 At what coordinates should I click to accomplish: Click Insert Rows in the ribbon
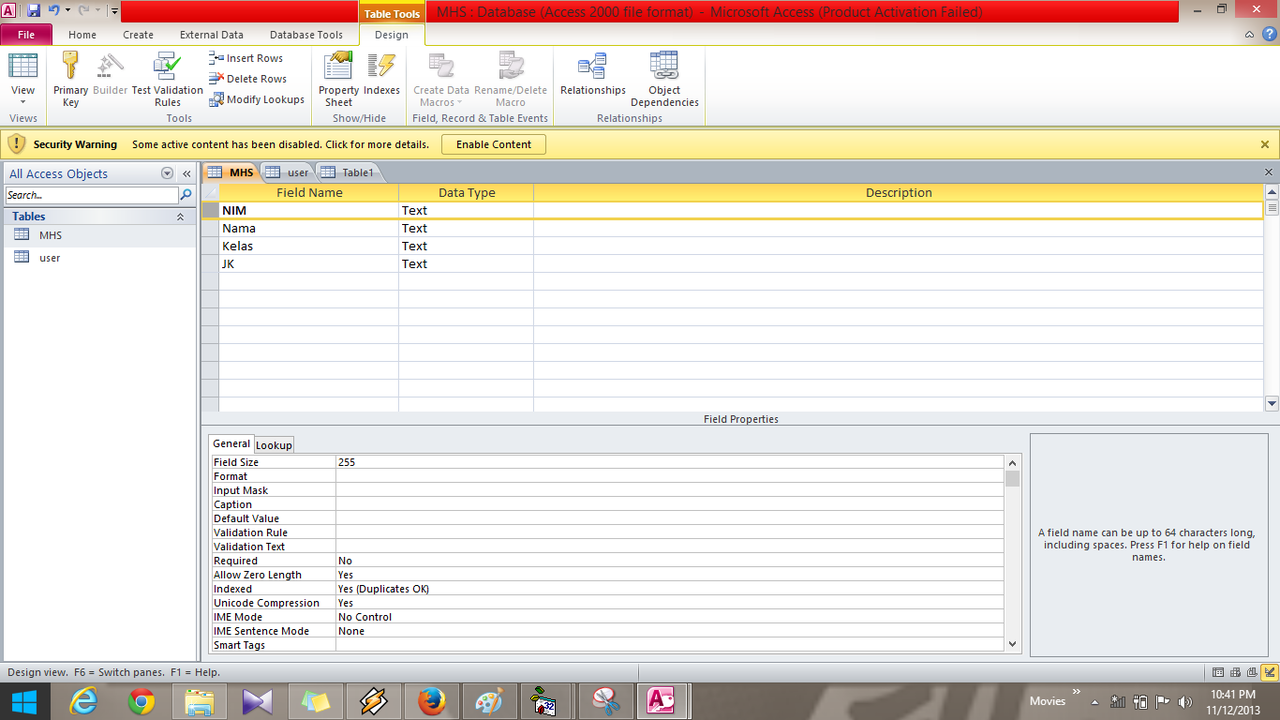coord(247,59)
